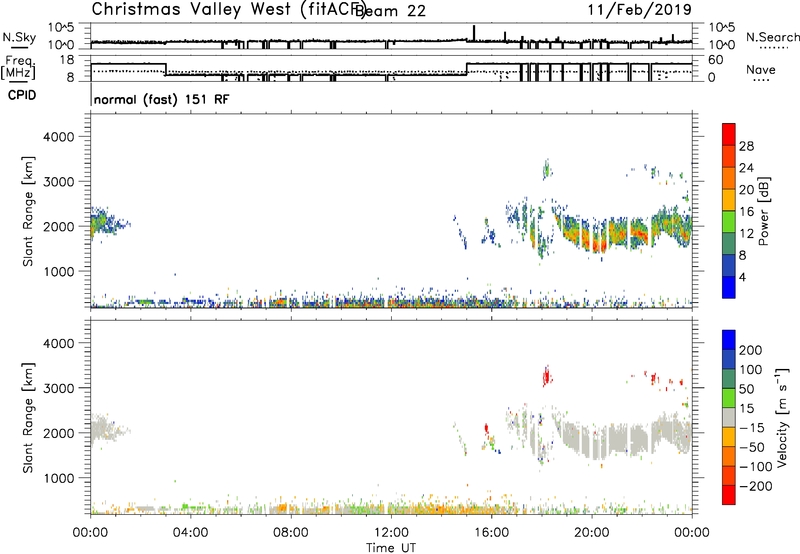Click the 'Velocity [m s-1]' colorbar title
Image resolution: width=800 pixels, height=554 pixels.
click(x=782, y=417)
